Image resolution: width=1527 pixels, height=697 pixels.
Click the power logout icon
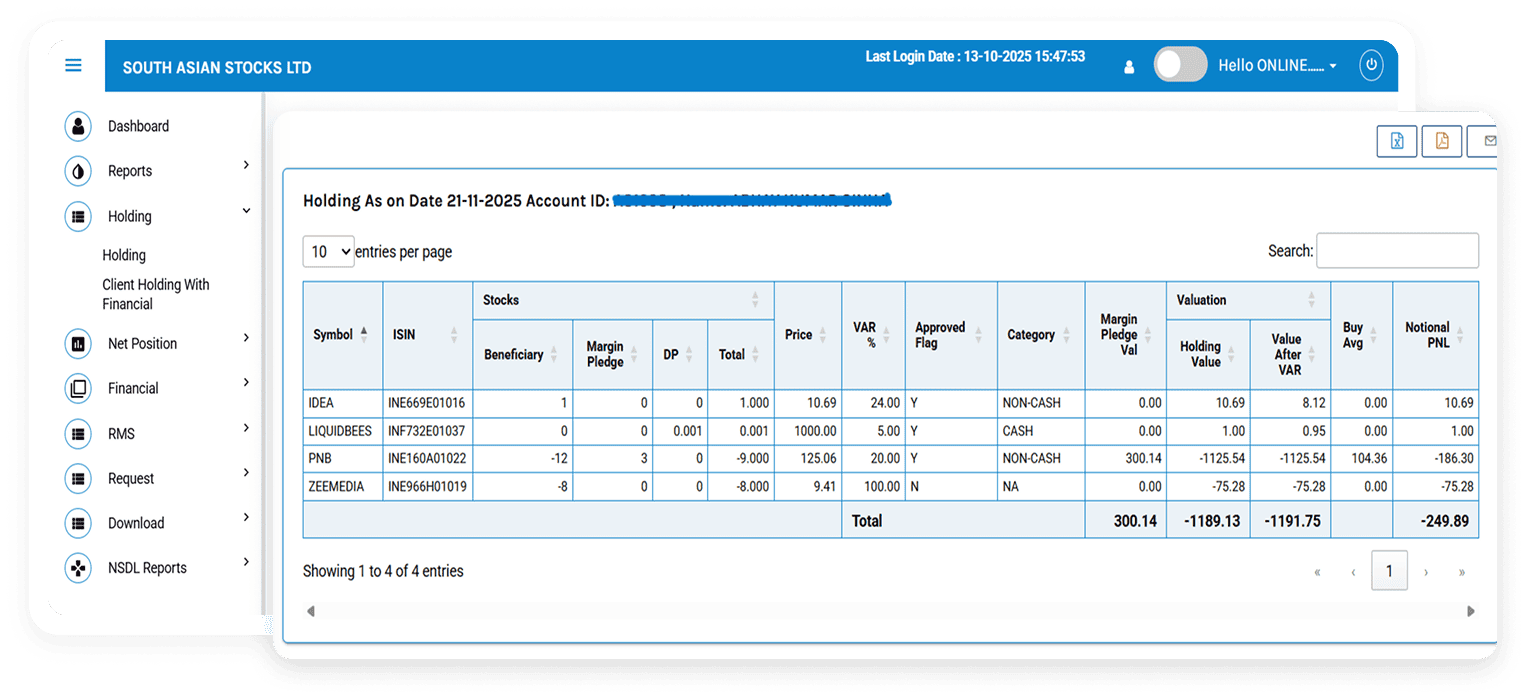(1371, 66)
